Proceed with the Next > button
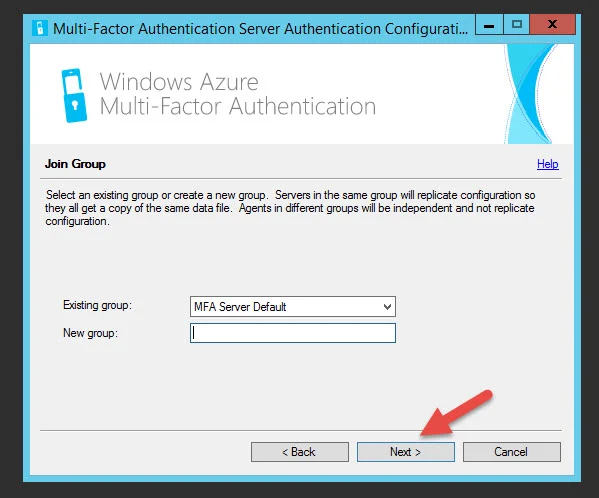599x498 pixels. [x=406, y=452]
